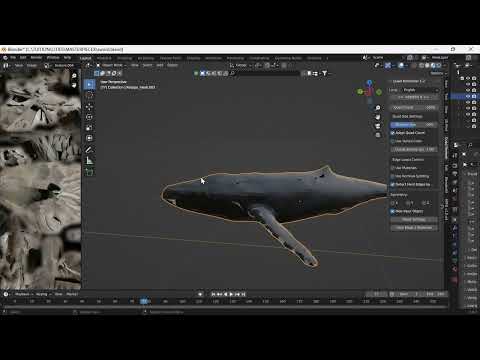Screen dimensions: 480x360
Task: Jump to timeline end button
Action: 243,294
